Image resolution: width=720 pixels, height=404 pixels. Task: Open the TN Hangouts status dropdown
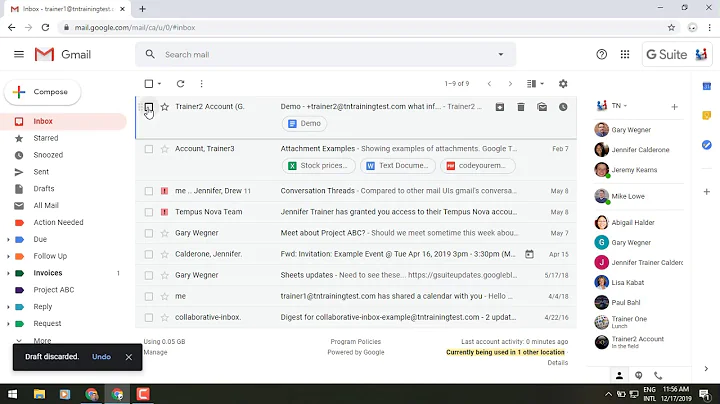pos(625,106)
